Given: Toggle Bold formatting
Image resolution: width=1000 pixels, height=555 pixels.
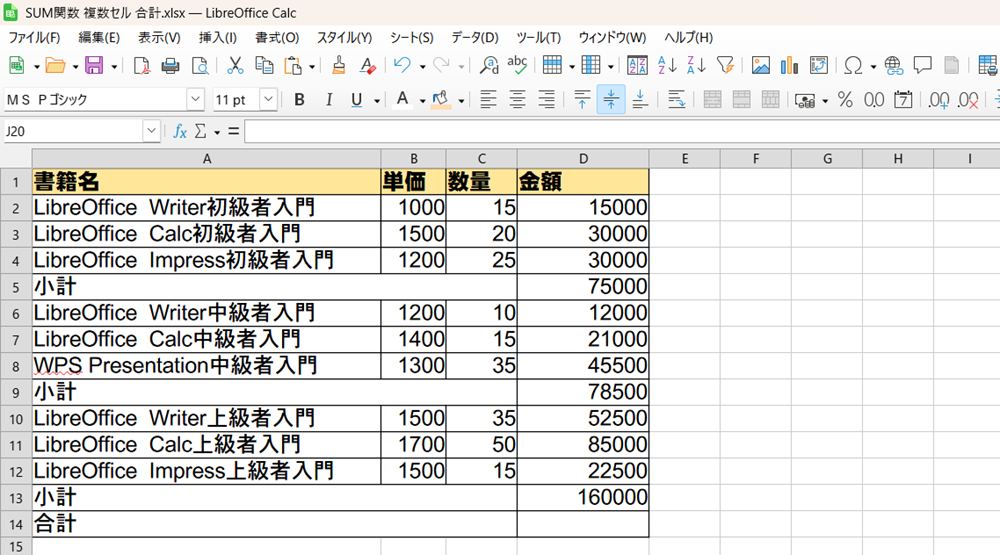Looking at the screenshot, I should (299, 100).
